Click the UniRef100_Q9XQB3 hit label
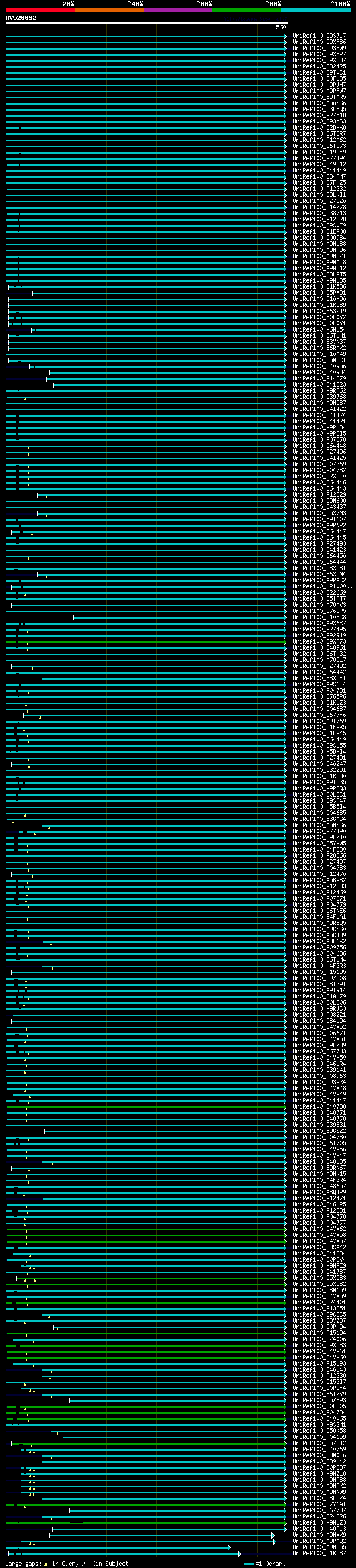 (x=319, y=1345)
